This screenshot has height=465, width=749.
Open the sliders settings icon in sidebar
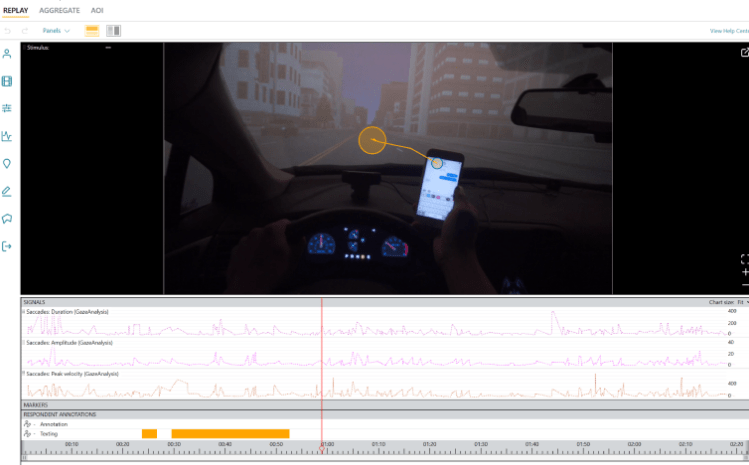click(x=8, y=108)
